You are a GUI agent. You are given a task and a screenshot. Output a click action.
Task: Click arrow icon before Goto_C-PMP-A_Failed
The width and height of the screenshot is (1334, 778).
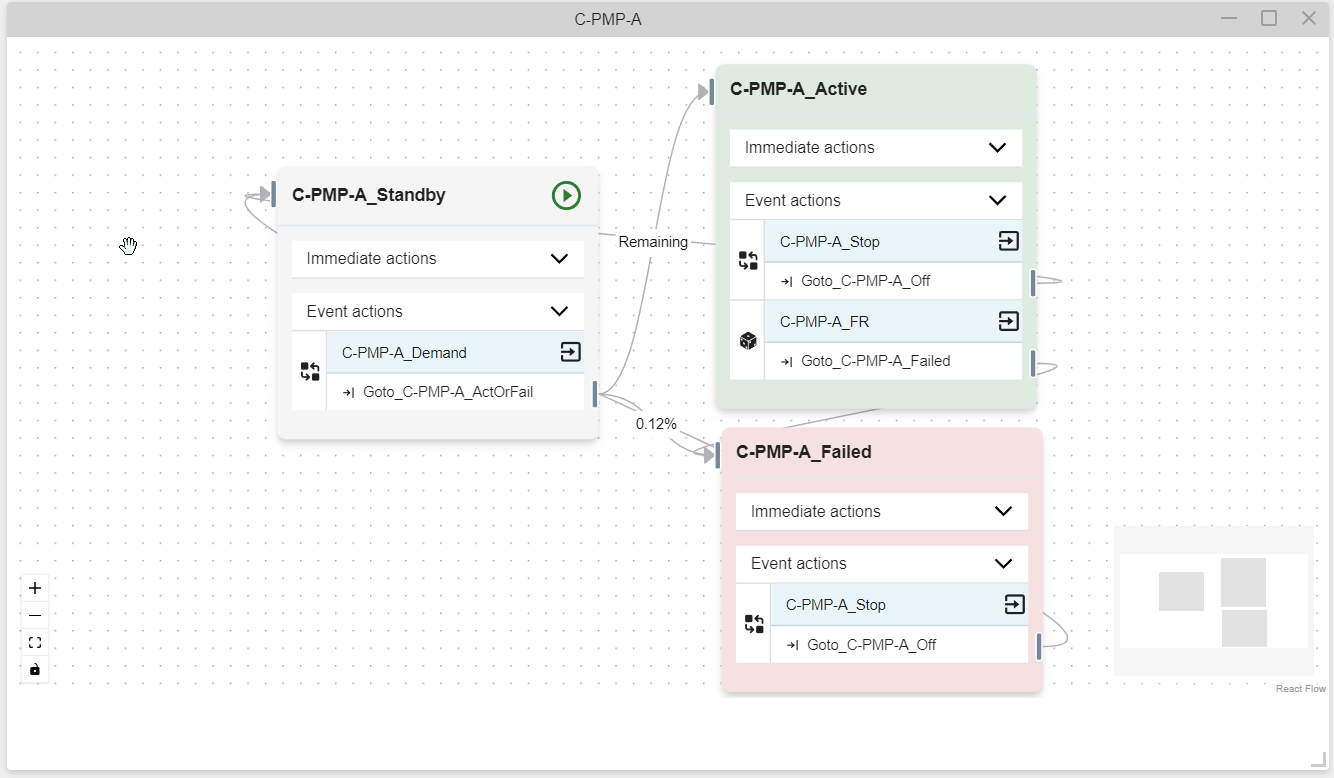pyautogui.click(x=786, y=361)
